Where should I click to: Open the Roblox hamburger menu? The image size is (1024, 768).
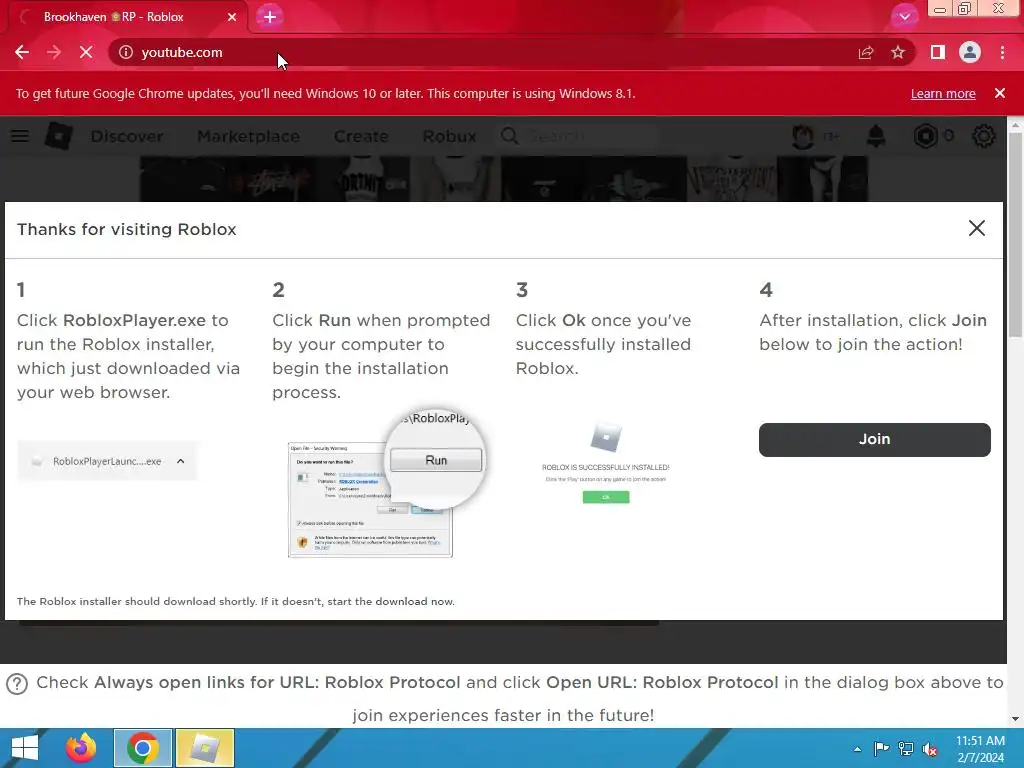click(20, 136)
